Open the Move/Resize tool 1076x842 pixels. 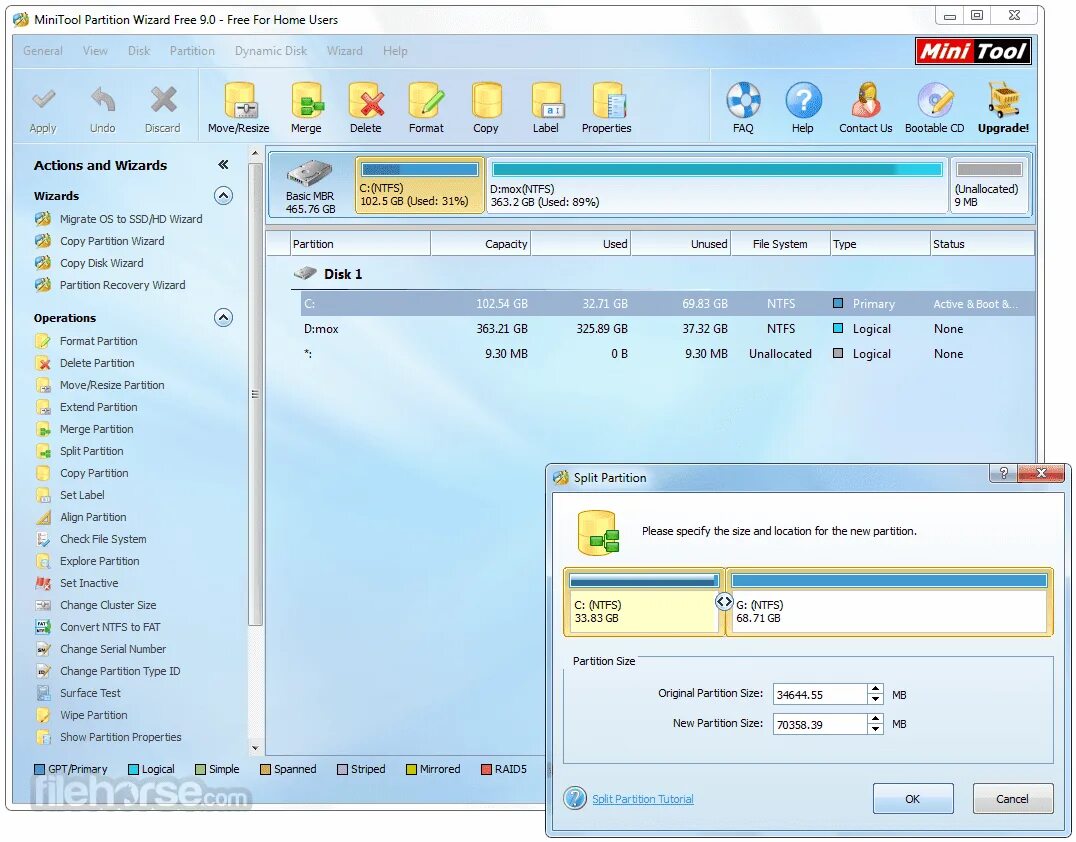coord(239,108)
